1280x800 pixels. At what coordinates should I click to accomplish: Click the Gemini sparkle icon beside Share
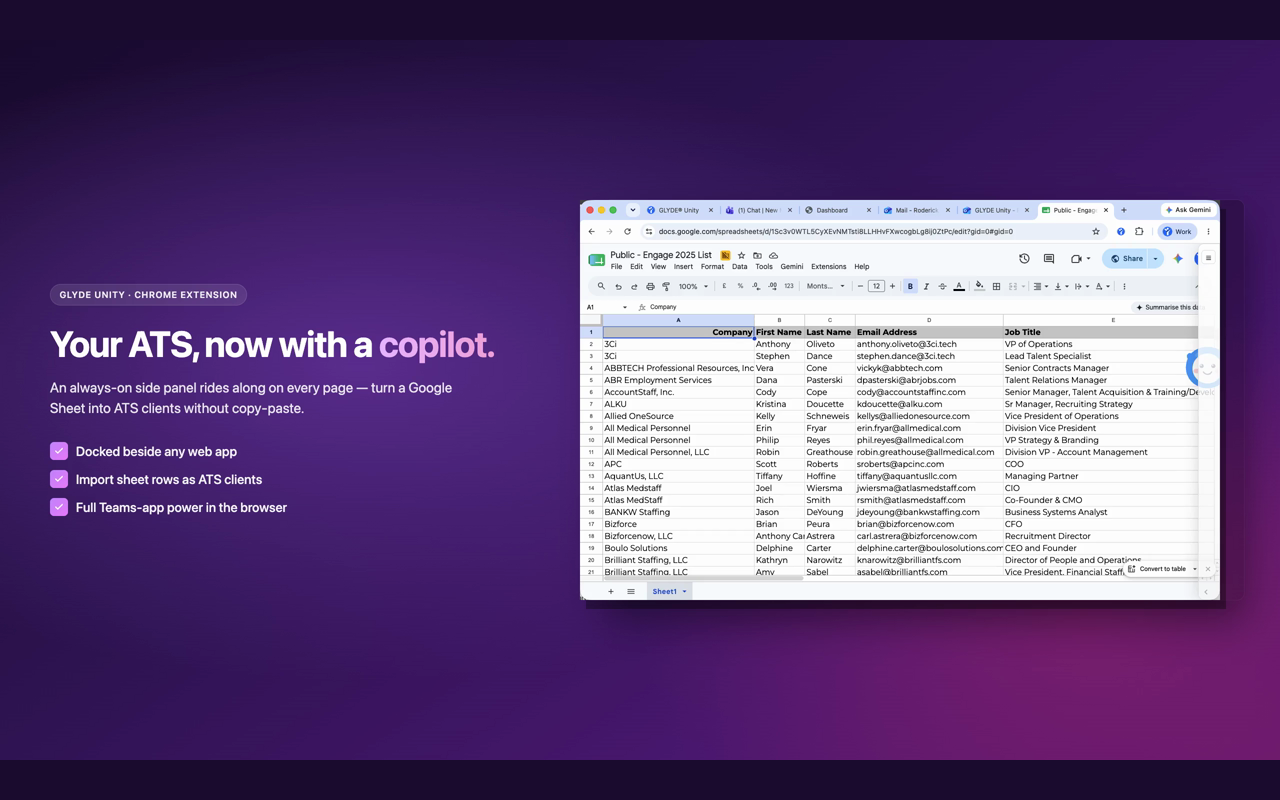[1178, 259]
